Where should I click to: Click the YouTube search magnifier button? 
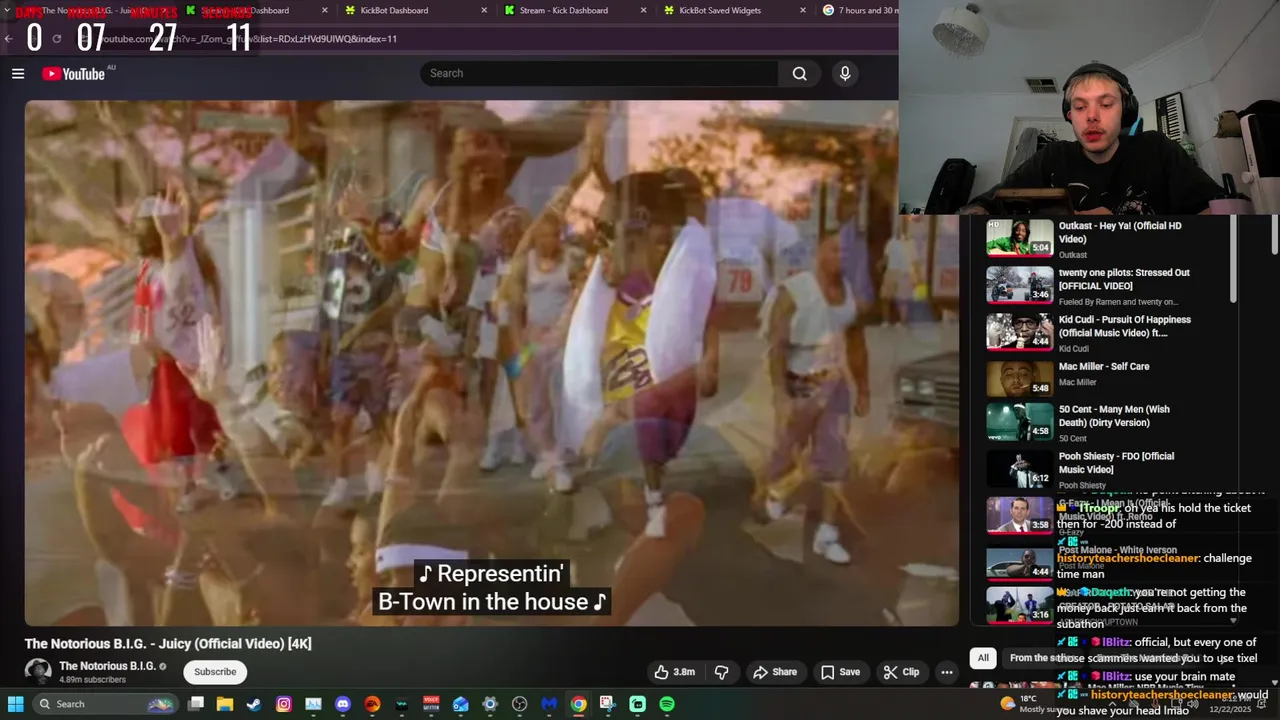click(x=800, y=73)
